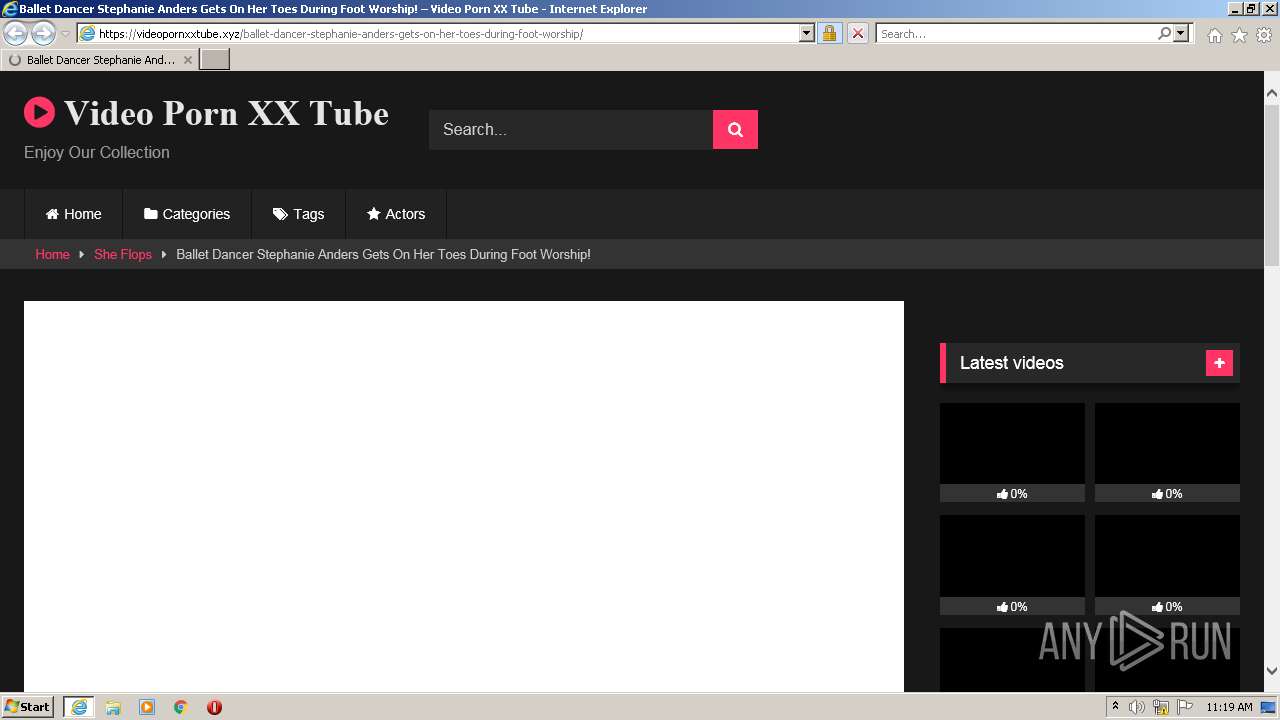This screenshot has width=1280, height=720.
Task: Open the Action Center flag icon
Action: pos(1185,707)
